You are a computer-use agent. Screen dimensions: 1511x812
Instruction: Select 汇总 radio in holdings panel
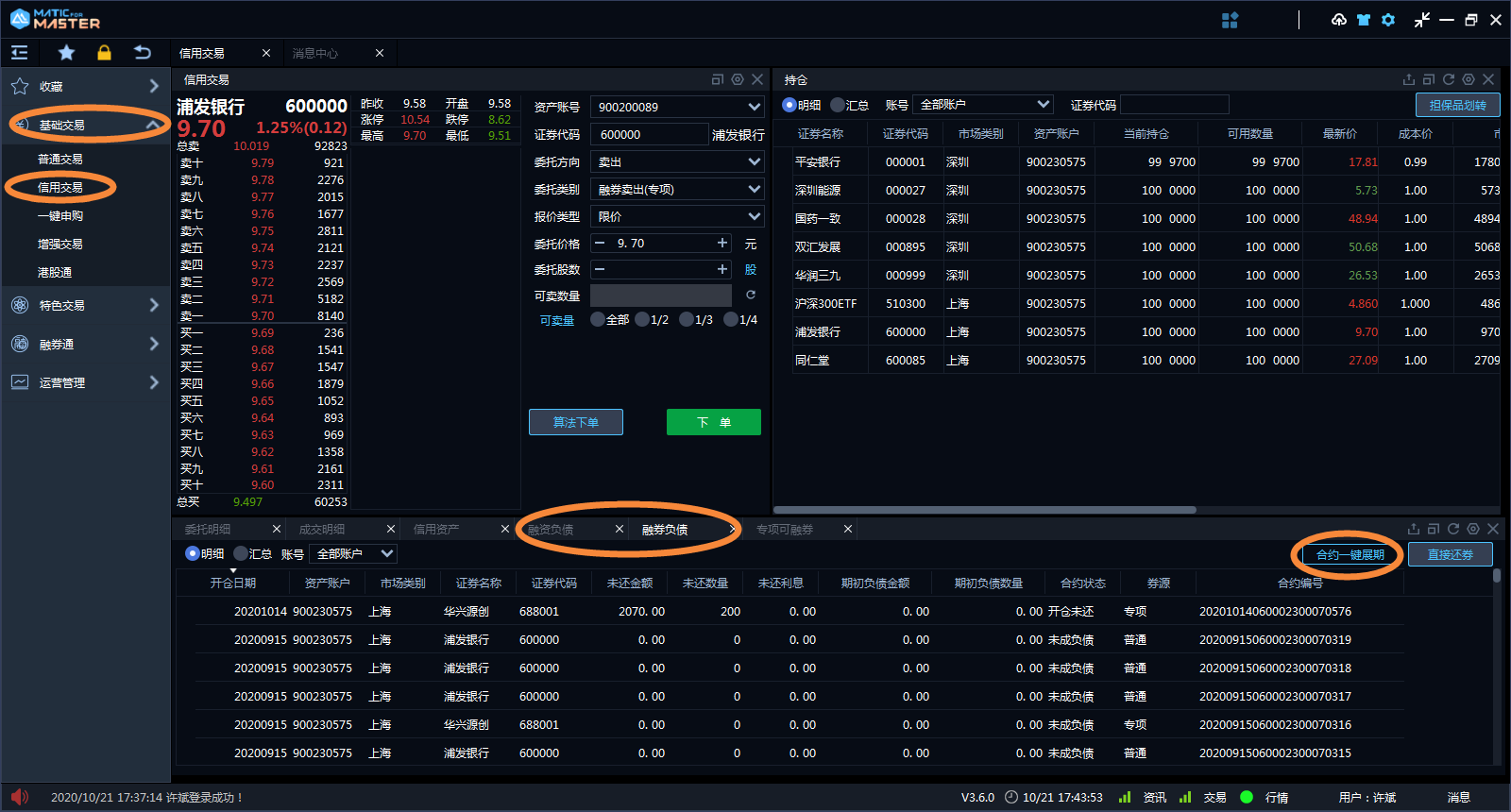(838, 105)
